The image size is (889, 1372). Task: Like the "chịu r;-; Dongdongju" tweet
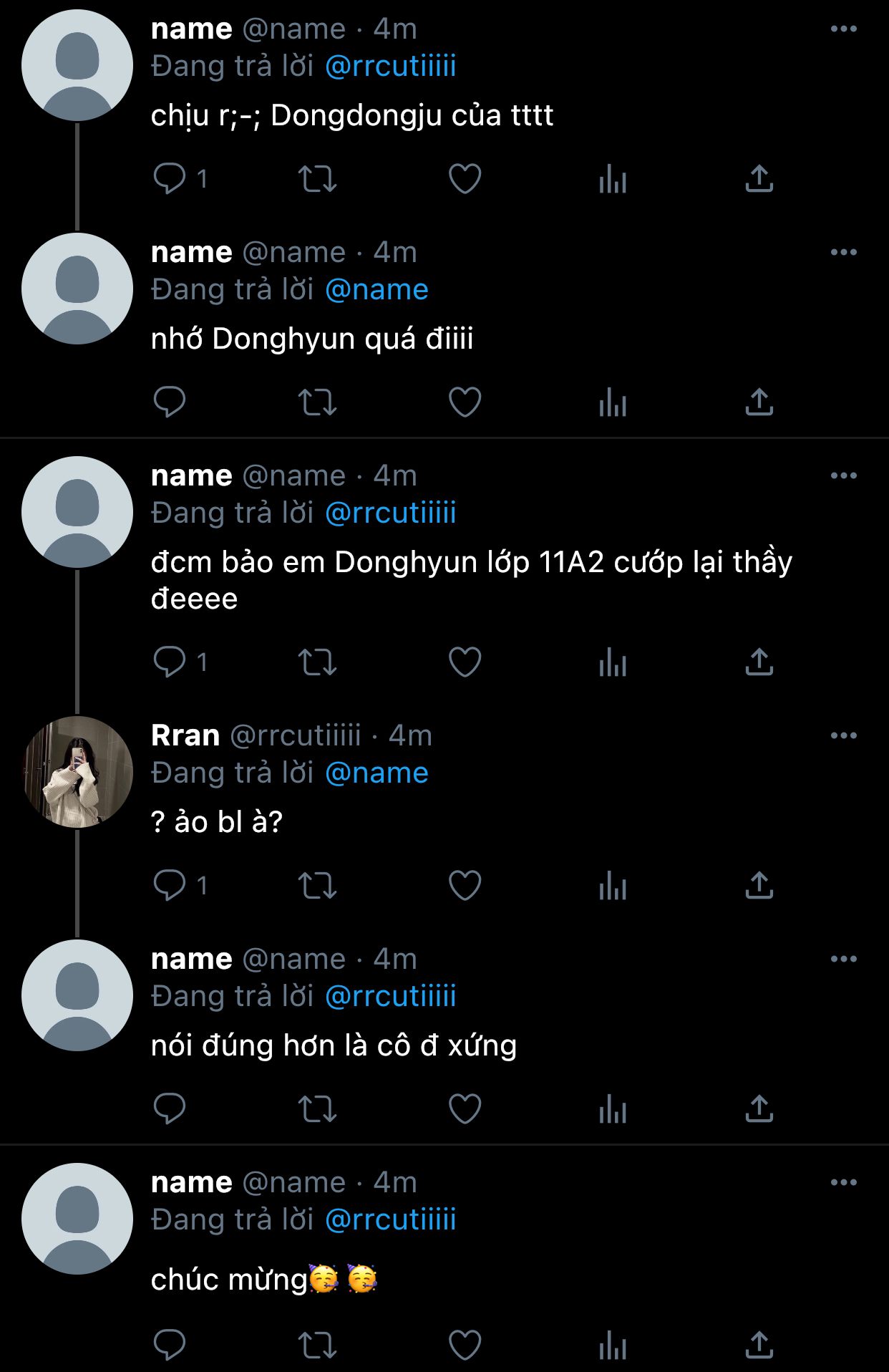465,179
